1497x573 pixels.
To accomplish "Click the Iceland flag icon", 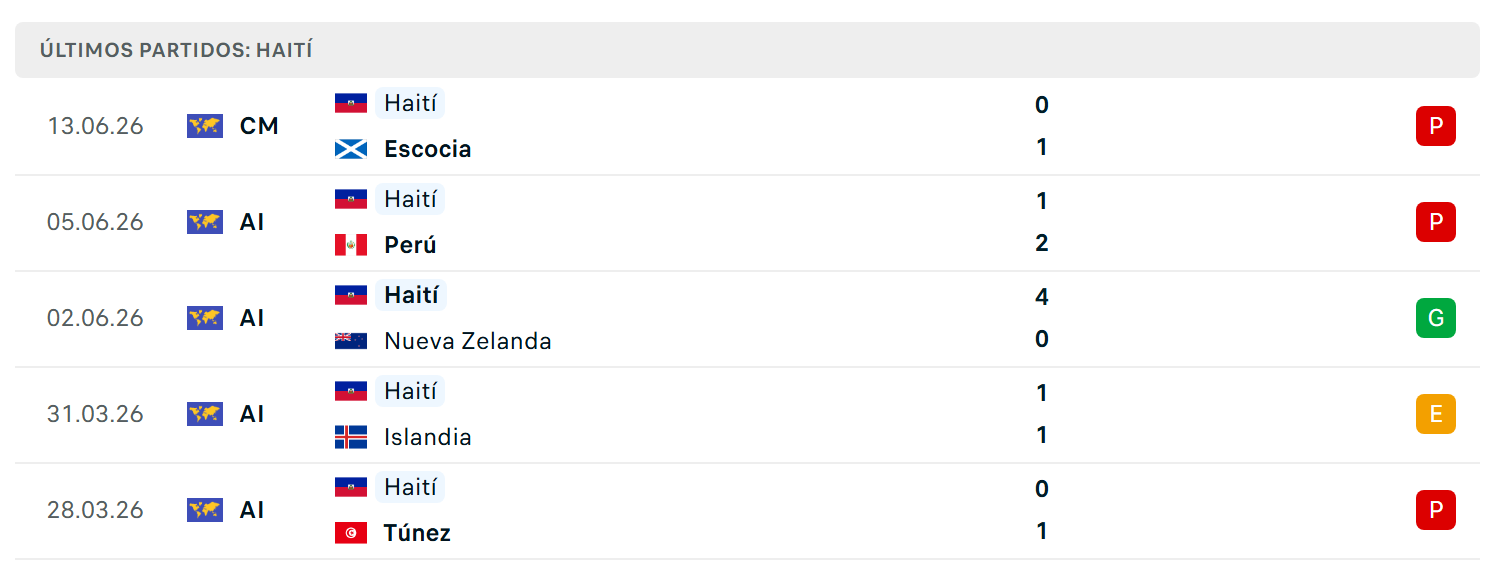I will (351, 437).
